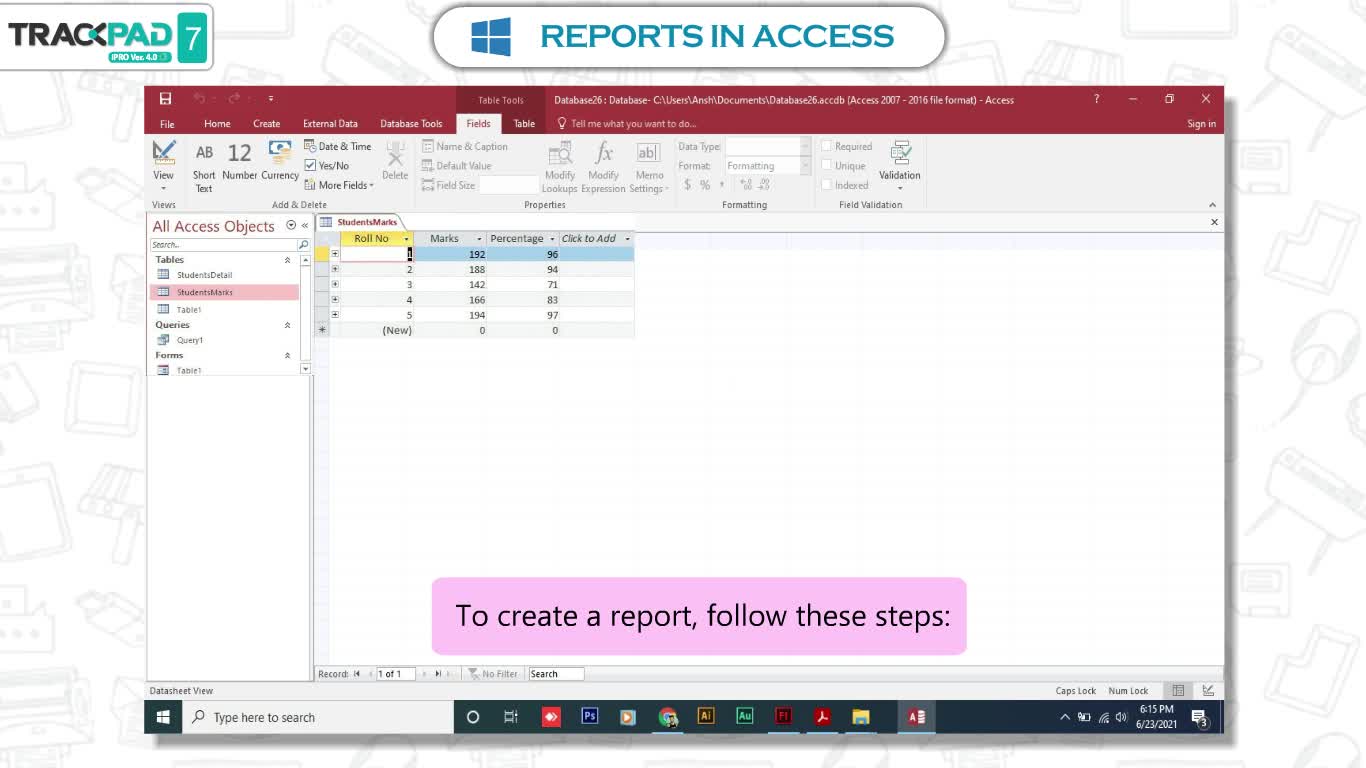
Task: Add a Currency field
Action: (280, 162)
